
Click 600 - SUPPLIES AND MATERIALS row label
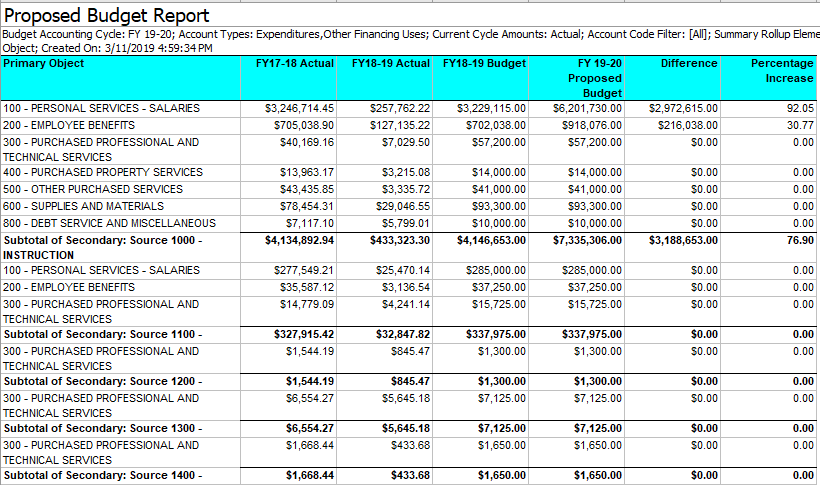pos(83,206)
